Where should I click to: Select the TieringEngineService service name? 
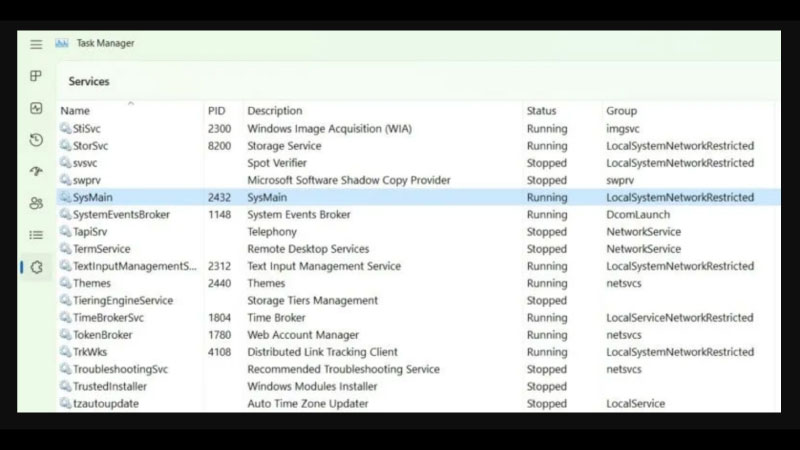point(123,301)
